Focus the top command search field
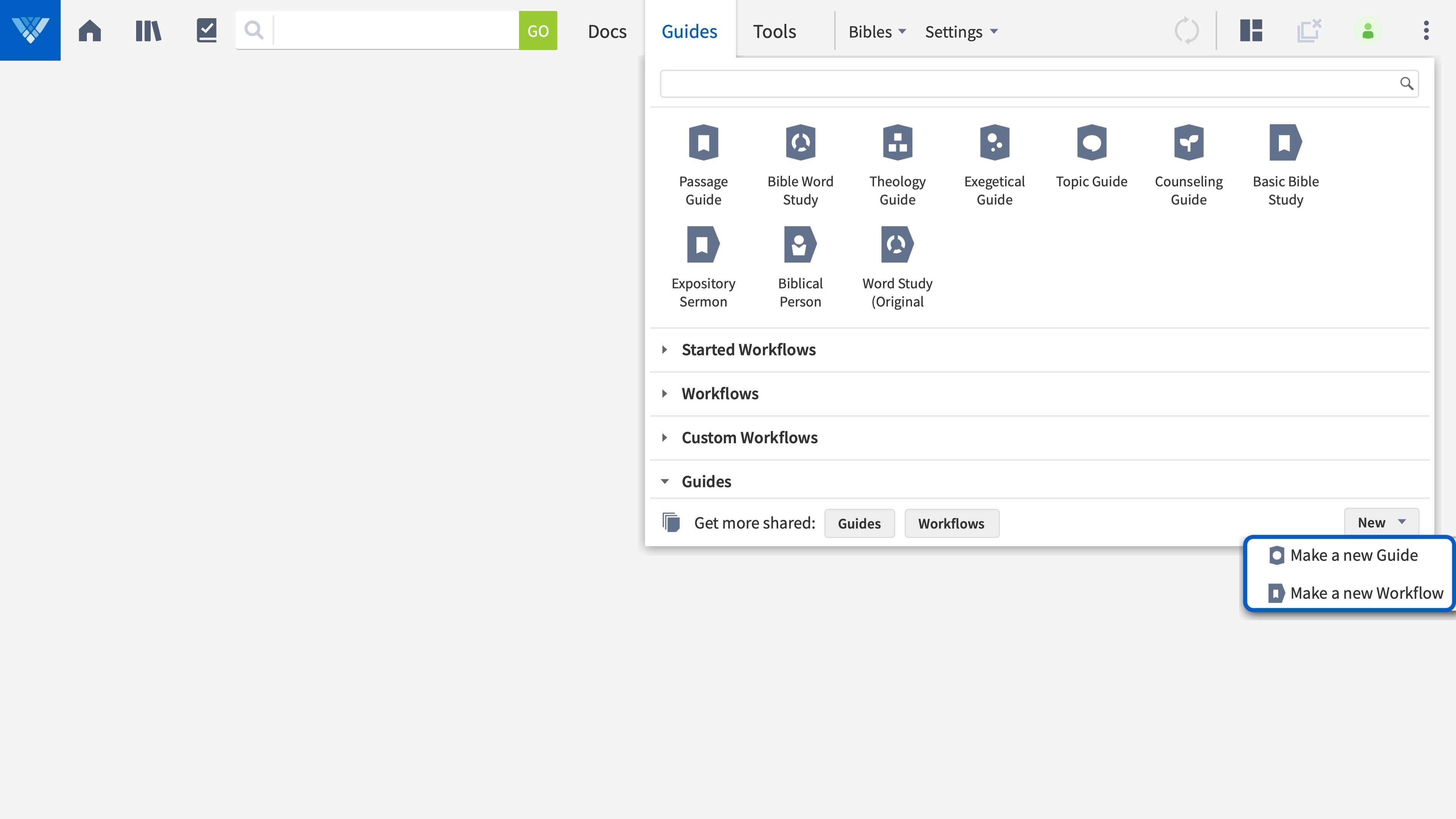This screenshot has width=1456, height=819. click(395, 30)
